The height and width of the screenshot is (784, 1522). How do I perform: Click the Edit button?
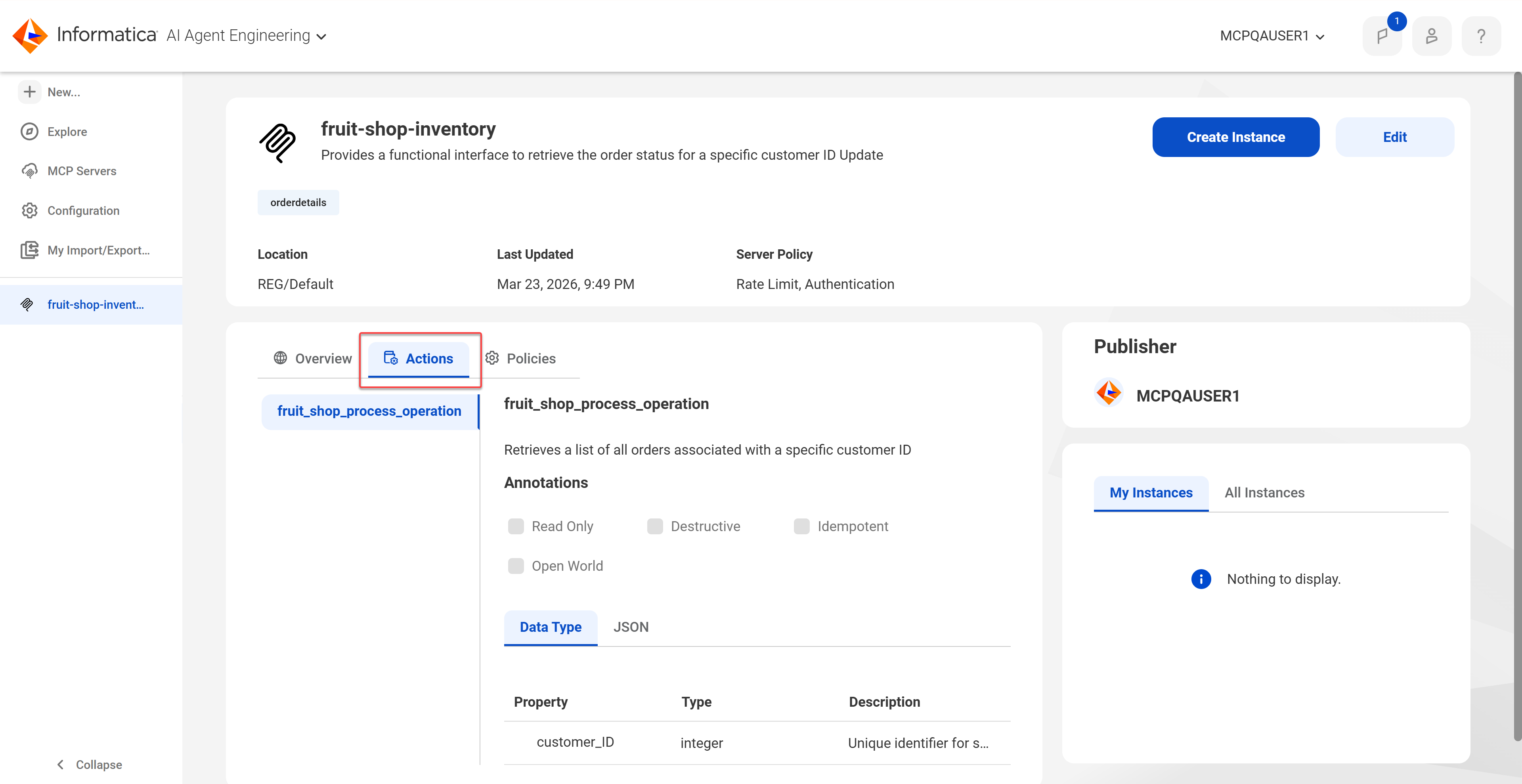pos(1394,137)
